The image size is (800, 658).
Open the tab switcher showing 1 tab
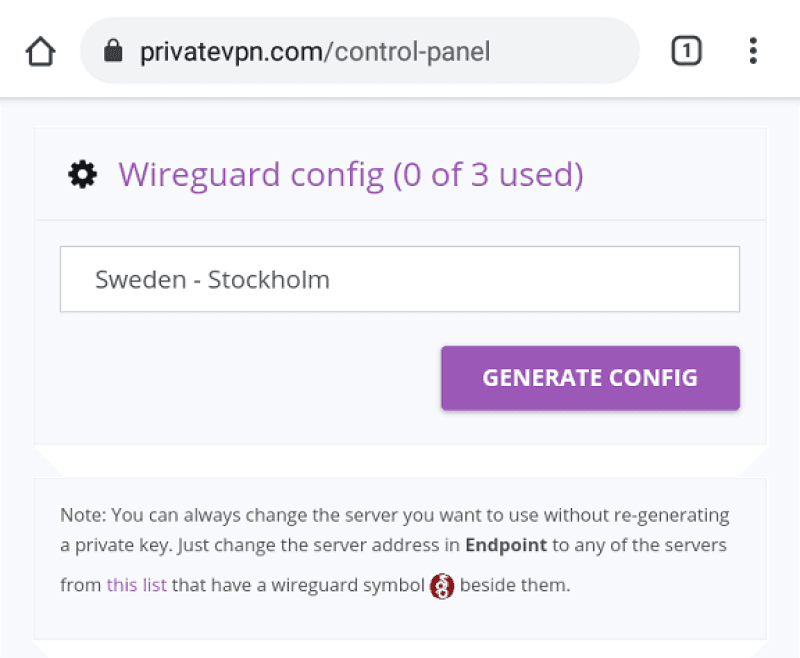[686, 51]
